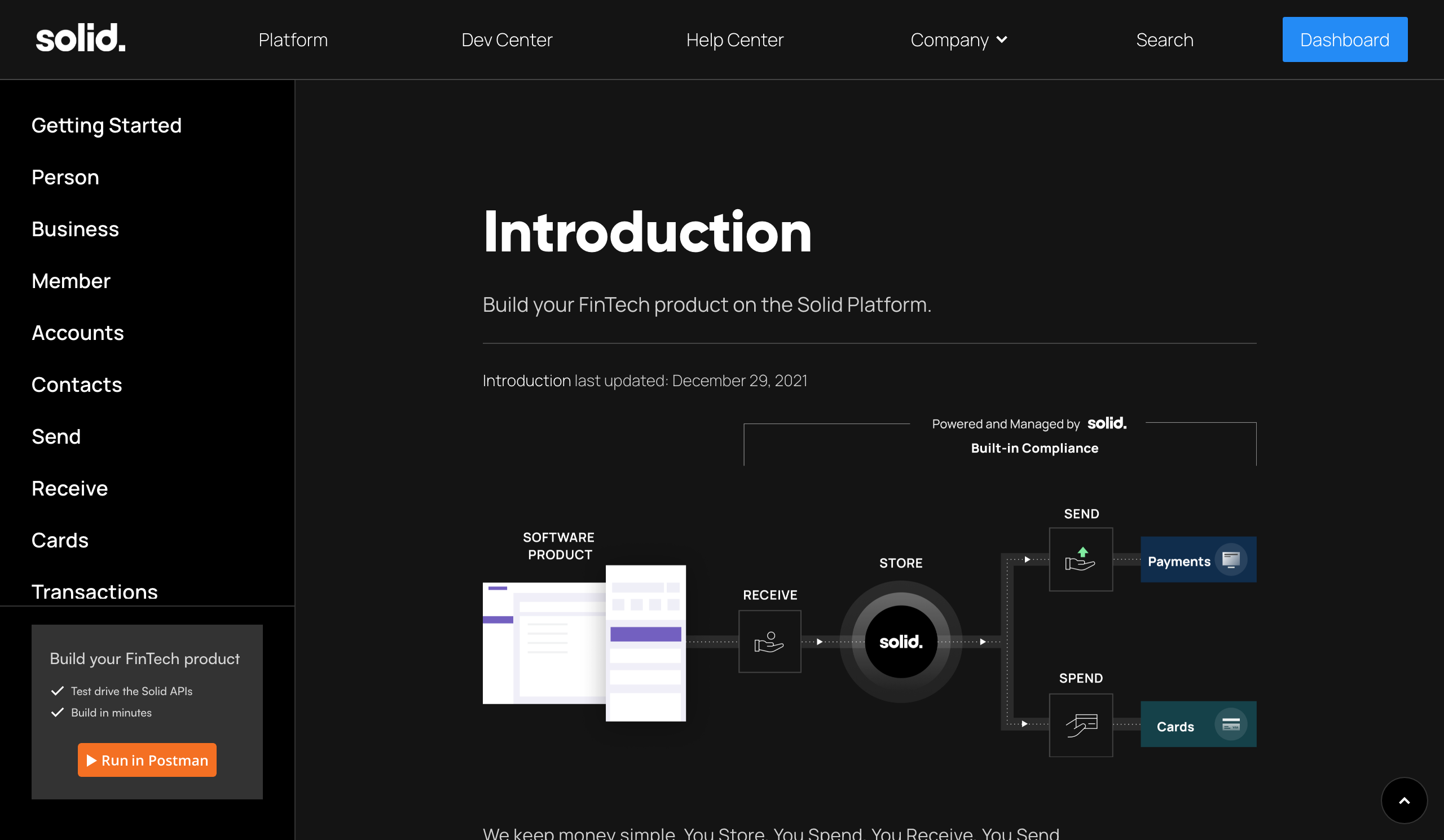Open Send section in sidebar
This screenshot has height=840, width=1444.
point(56,436)
